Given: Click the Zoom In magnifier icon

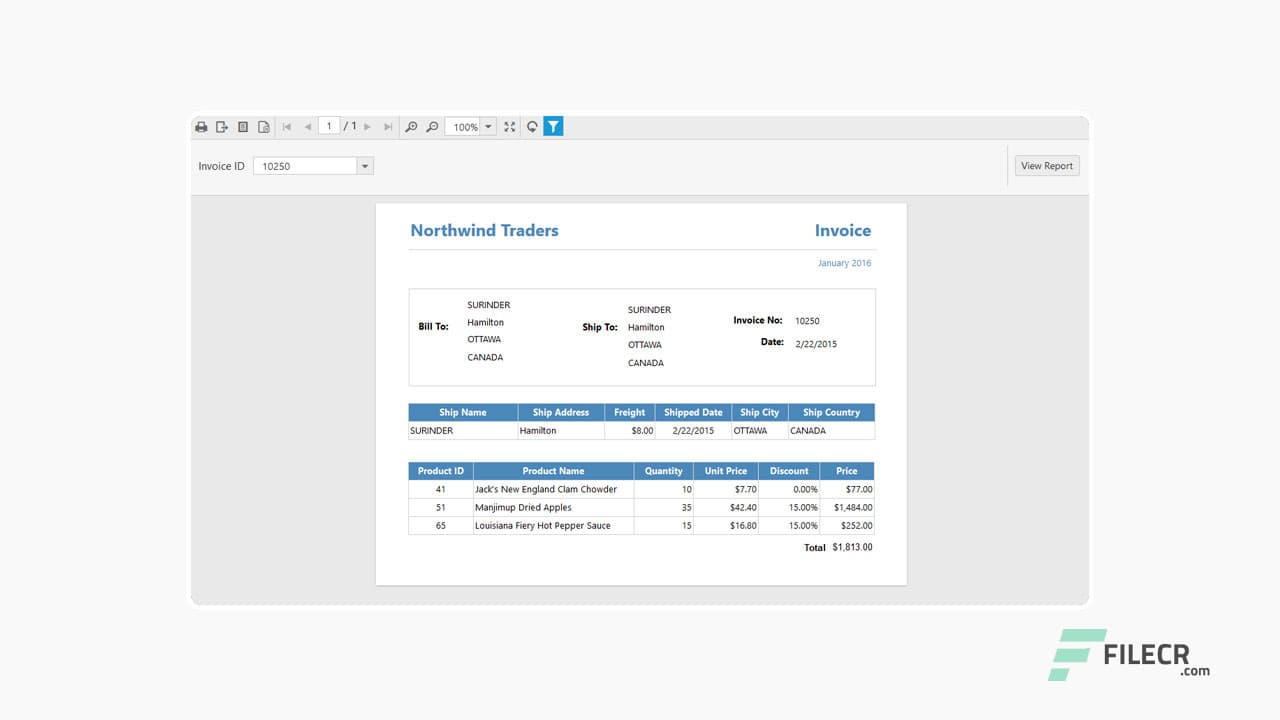Looking at the screenshot, I should point(412,127).
